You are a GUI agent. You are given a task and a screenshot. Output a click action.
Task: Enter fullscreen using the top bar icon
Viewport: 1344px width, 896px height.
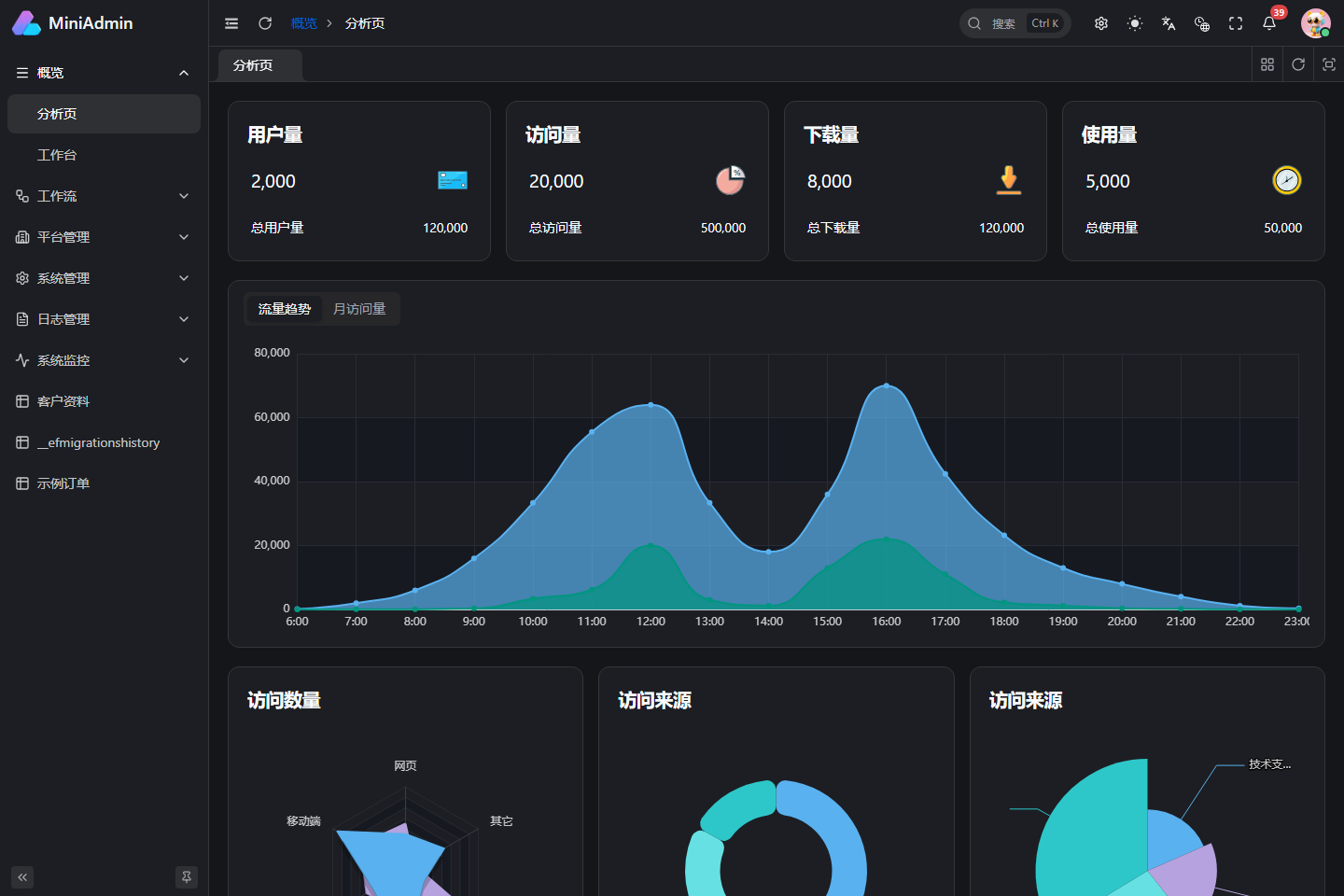(1236, 23)
